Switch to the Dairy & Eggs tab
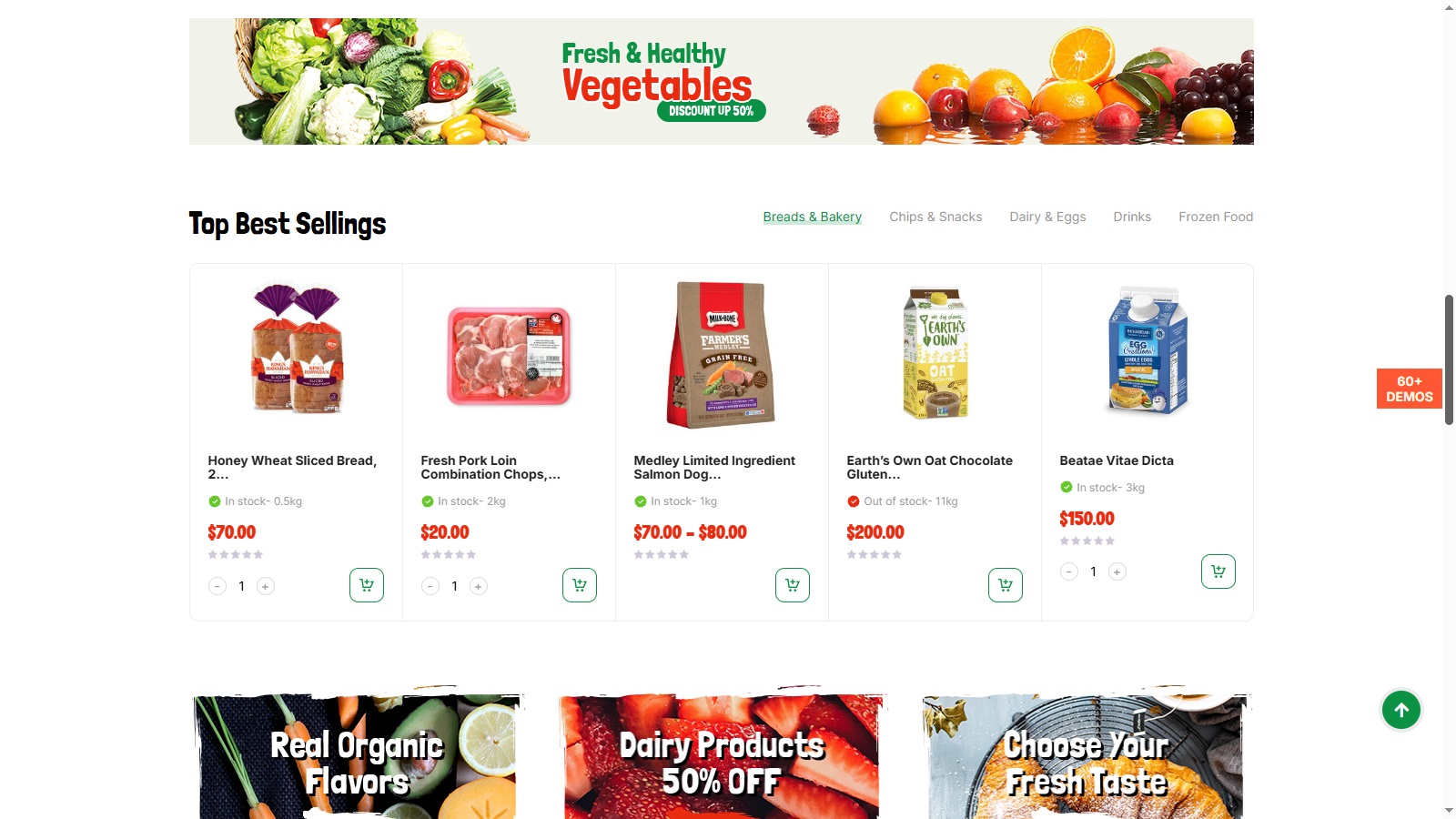Viewport: 1456px width, 819px height. (1047, 217)
